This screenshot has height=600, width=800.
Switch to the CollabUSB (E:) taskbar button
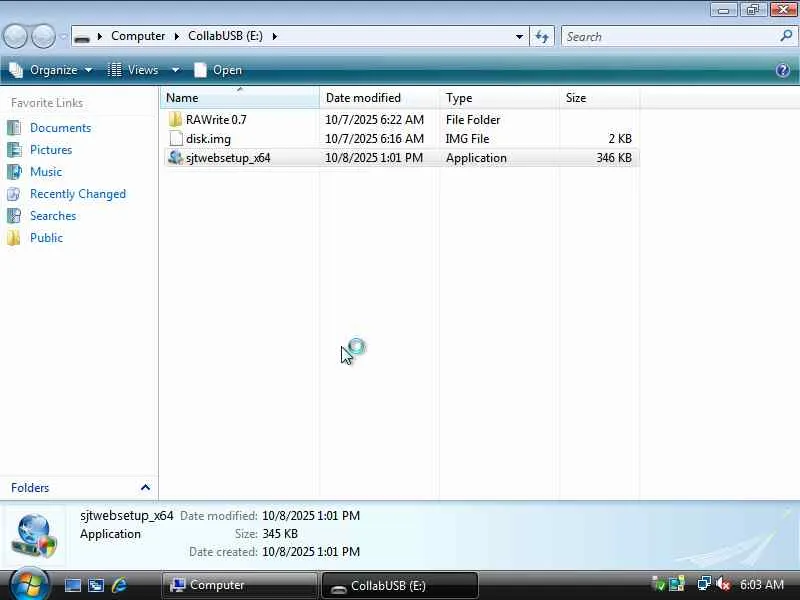pyautogui.click(x=399, y=585)
